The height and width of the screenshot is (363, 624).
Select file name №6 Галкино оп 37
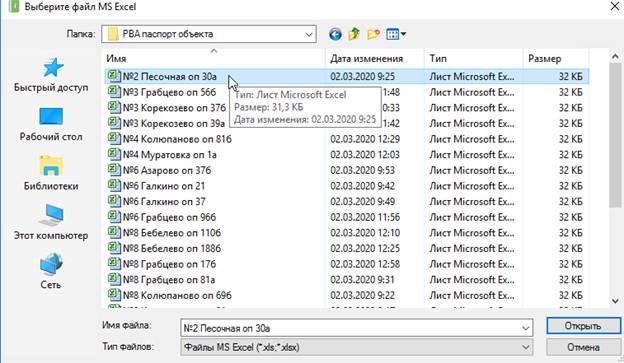pyautogui.click(x=164, y=202)
